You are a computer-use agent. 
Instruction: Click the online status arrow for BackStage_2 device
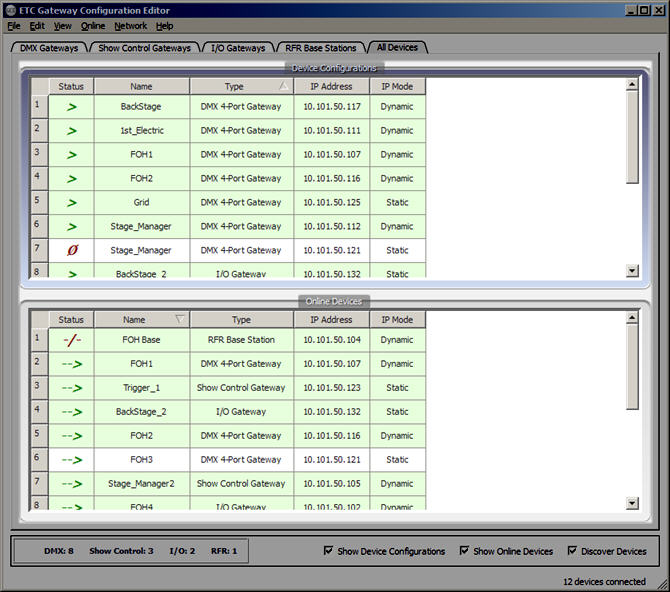(x=71, y=412)
